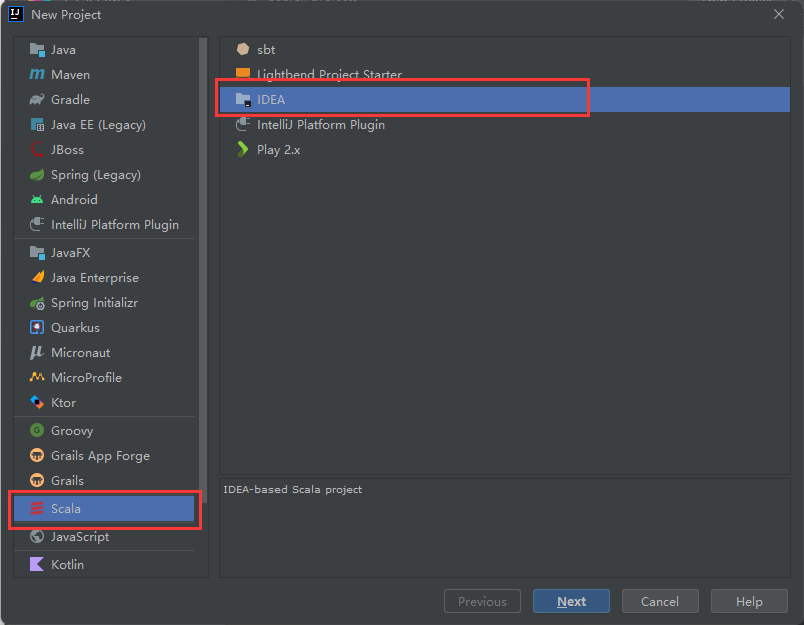
Task: Select 'Java' project type text
Action: (x=63, y=50)
